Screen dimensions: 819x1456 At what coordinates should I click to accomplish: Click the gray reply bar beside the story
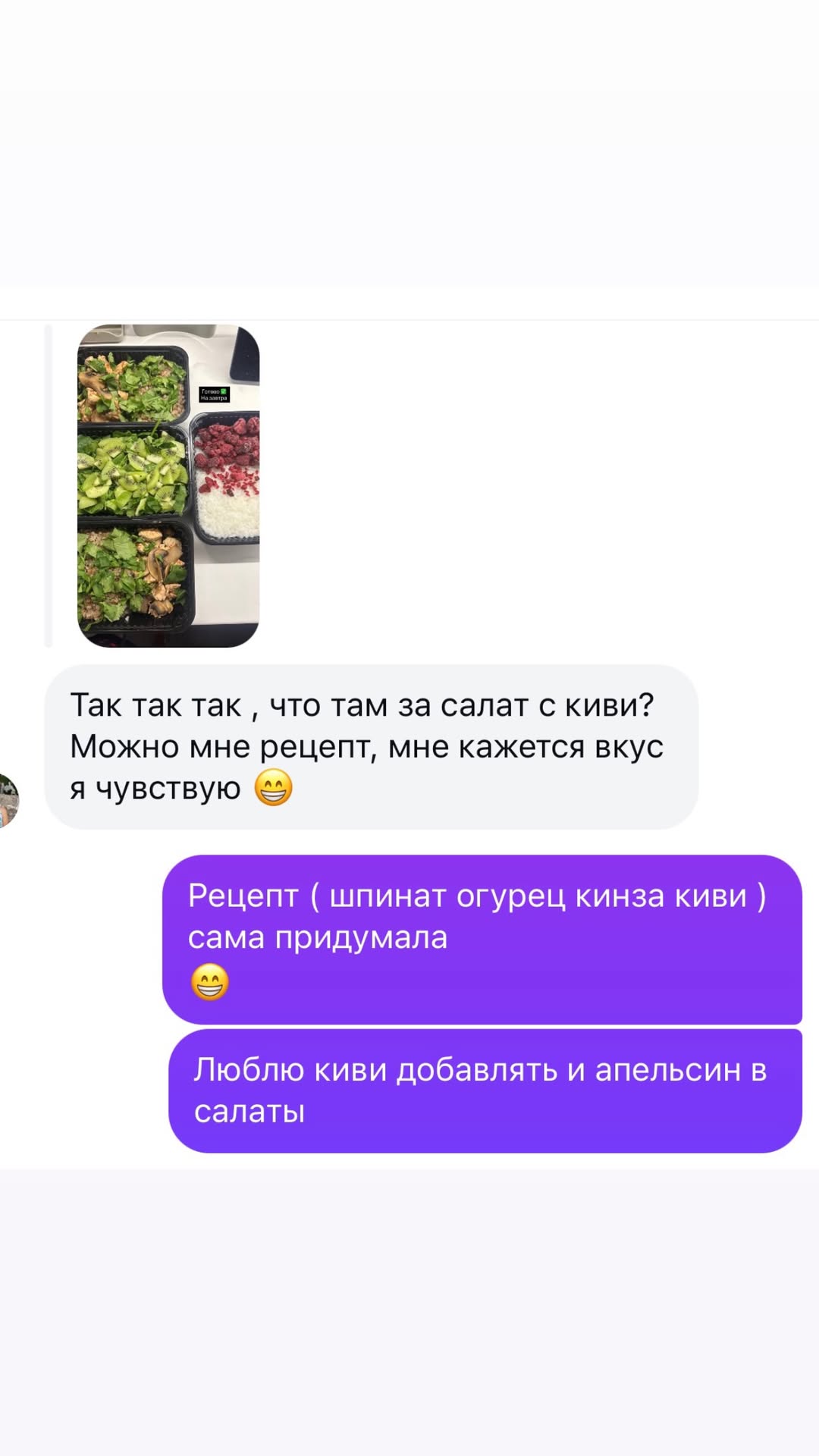(49, 485)
